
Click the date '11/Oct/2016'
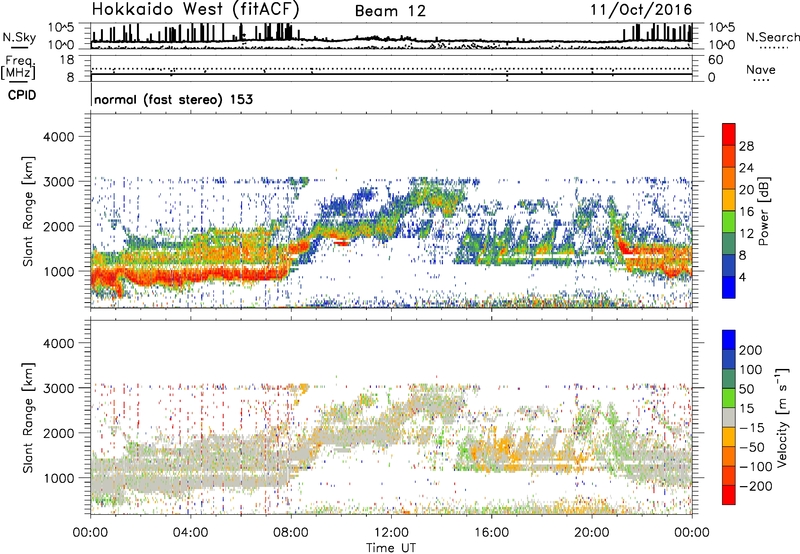click(641, 10)
